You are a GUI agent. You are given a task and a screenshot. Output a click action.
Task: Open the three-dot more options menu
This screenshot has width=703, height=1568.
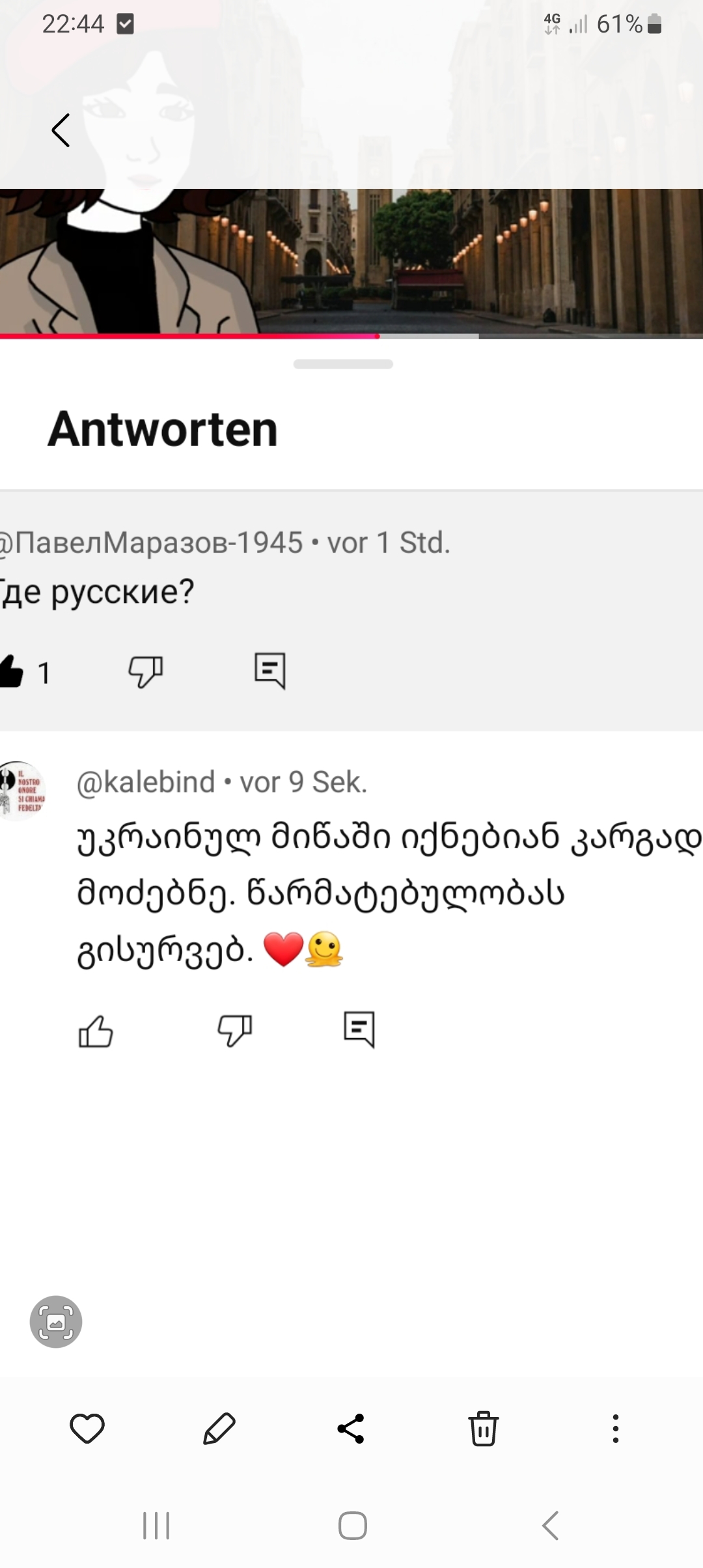click(615, 1429)
